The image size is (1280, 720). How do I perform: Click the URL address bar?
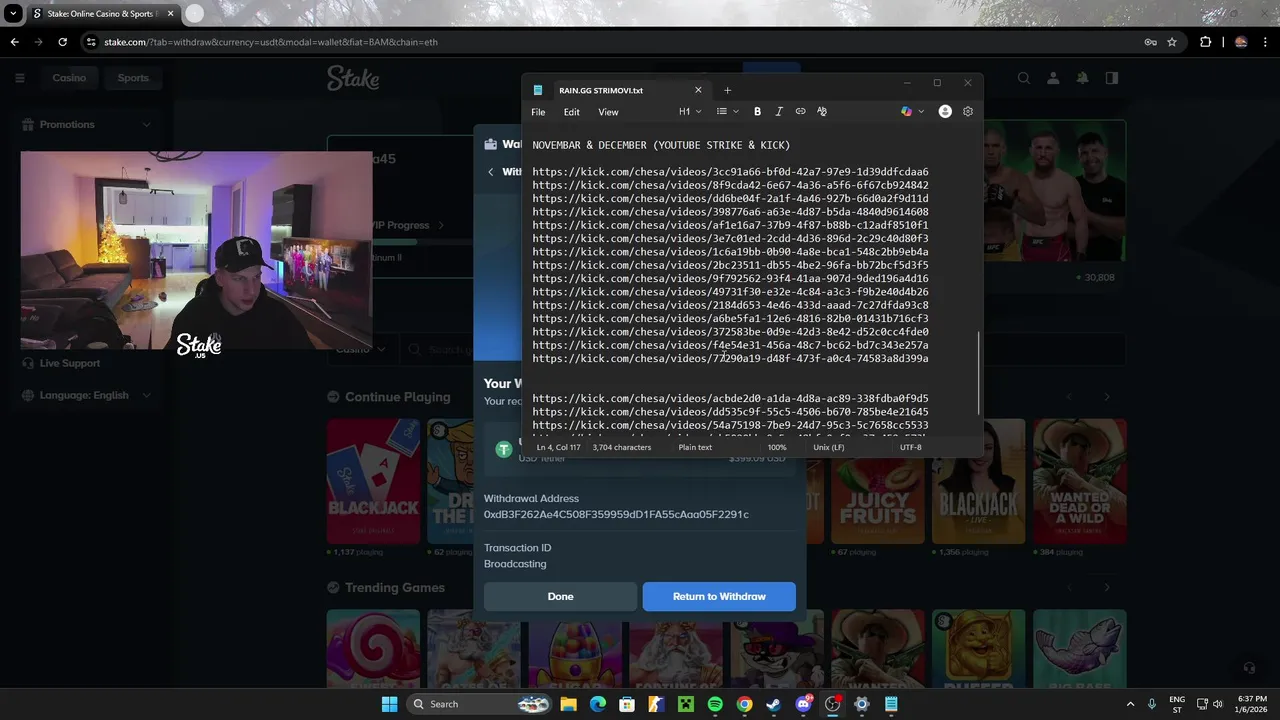(x=620, y=42)
